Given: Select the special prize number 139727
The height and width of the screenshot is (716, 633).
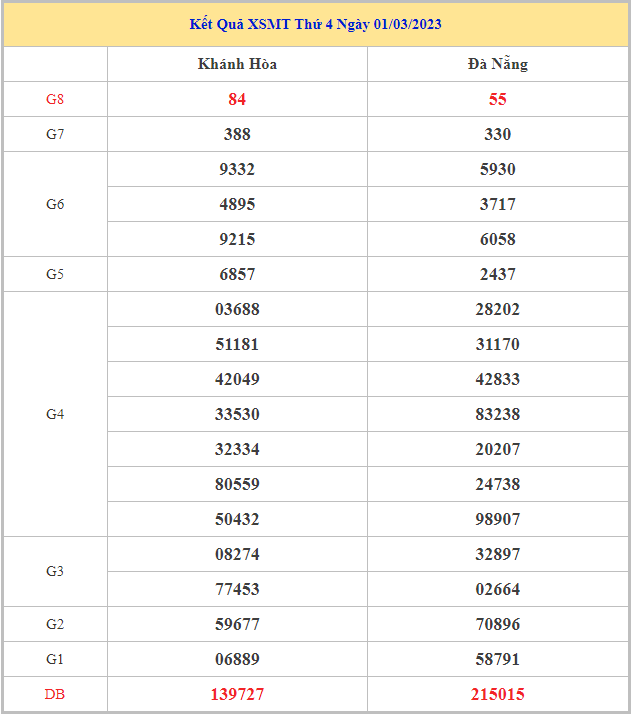Looking at the screenshot, I should click(x=237, y=694).
